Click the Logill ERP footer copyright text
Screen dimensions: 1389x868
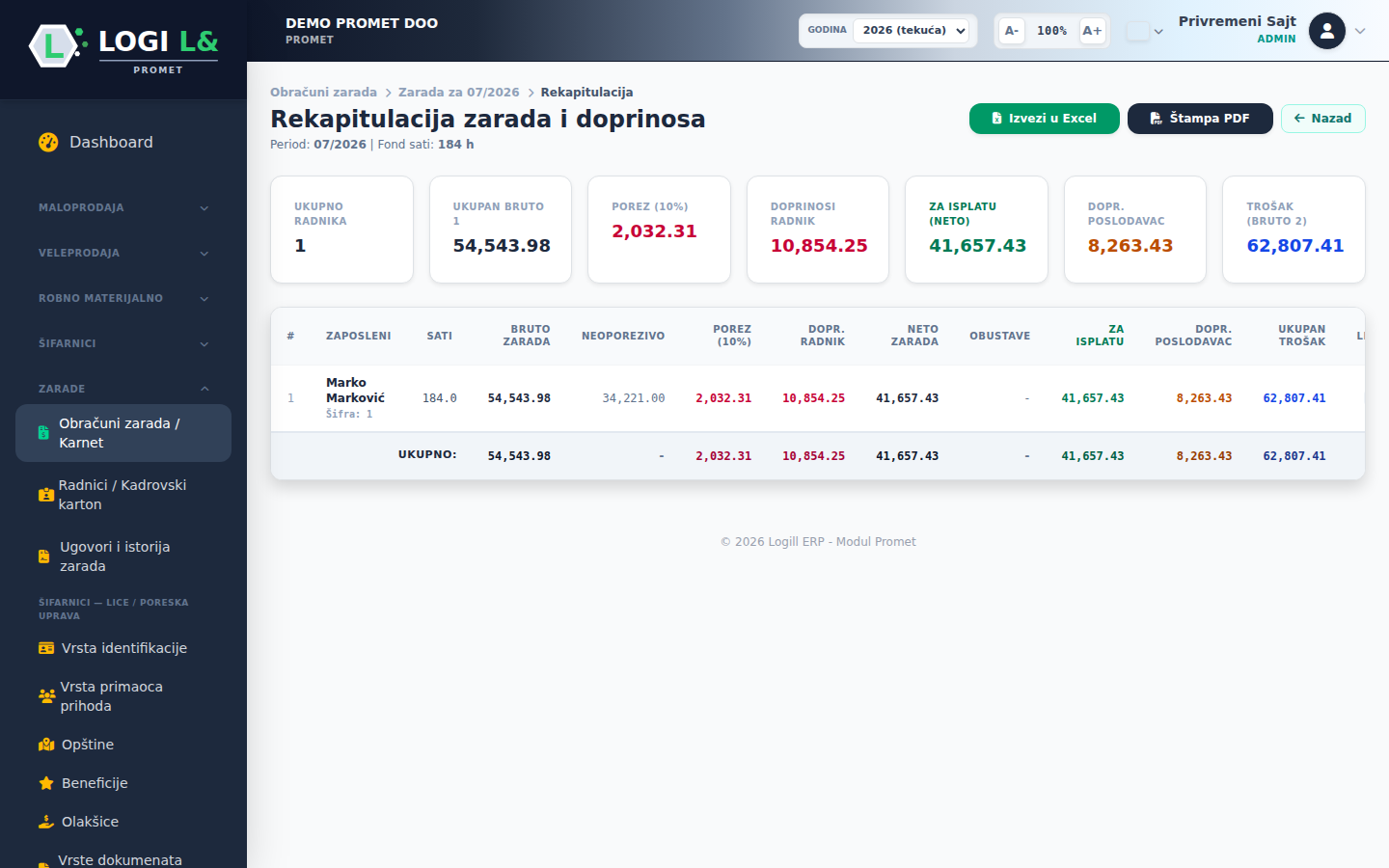(x=818, y=542)
